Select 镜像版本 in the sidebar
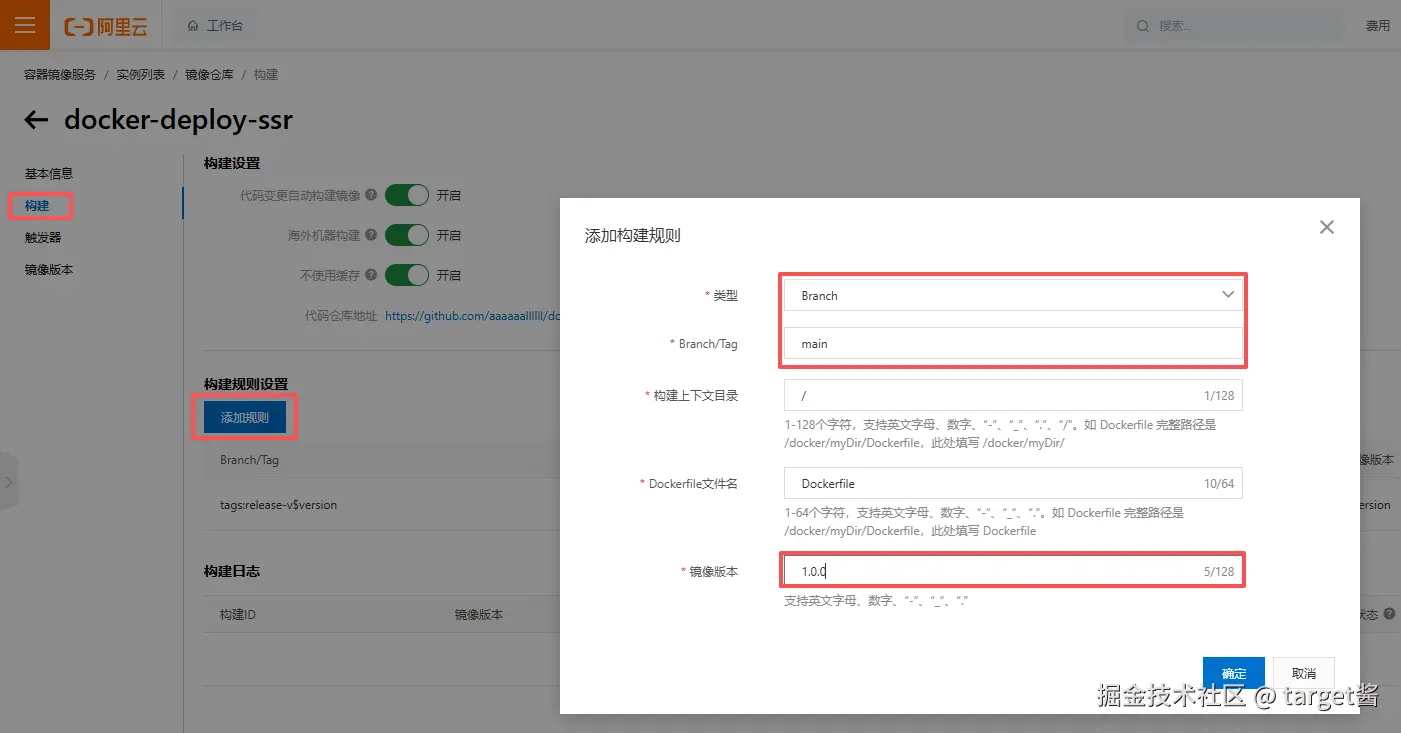The width and height of the screenshot is (1401, 733). [49, 270]
